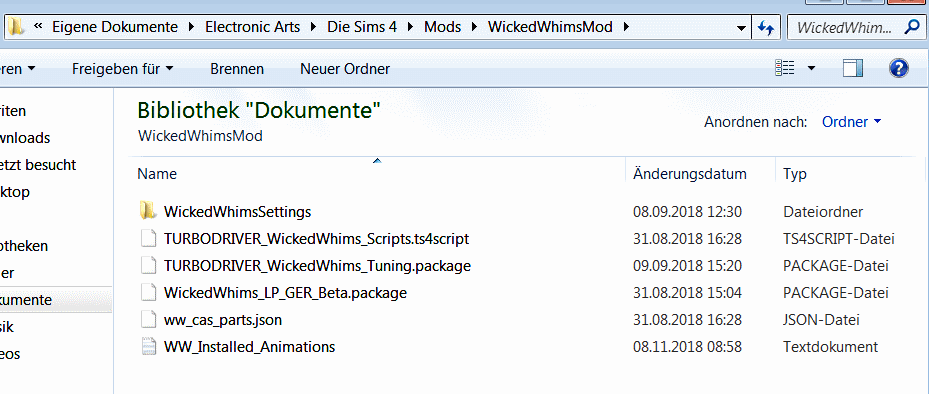929x394 pixels.
Task: Click the WickedWhimsMod breadcrumb
Action: tap(550, 27)
